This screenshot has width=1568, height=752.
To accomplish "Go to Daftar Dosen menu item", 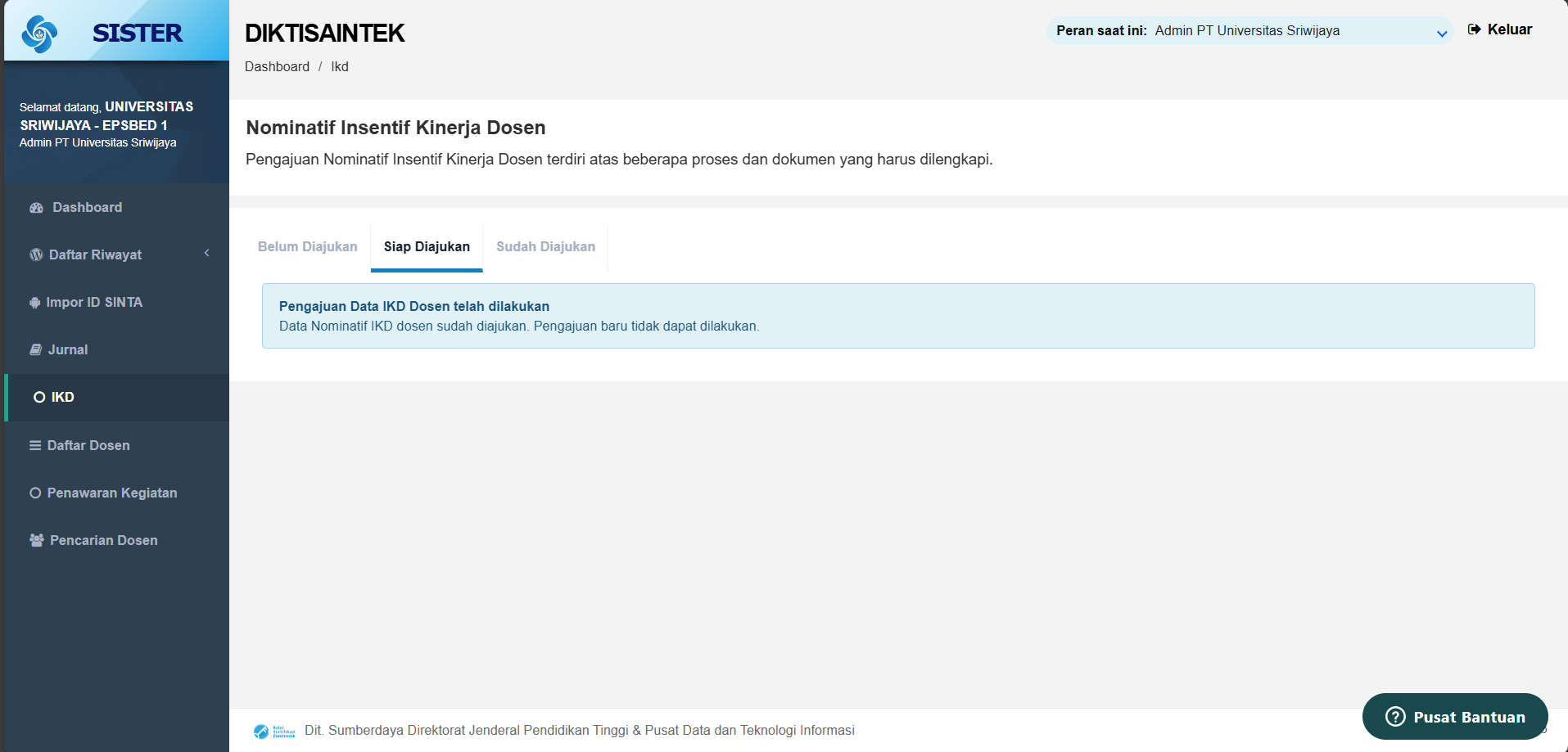I will (x=116, y=445).
